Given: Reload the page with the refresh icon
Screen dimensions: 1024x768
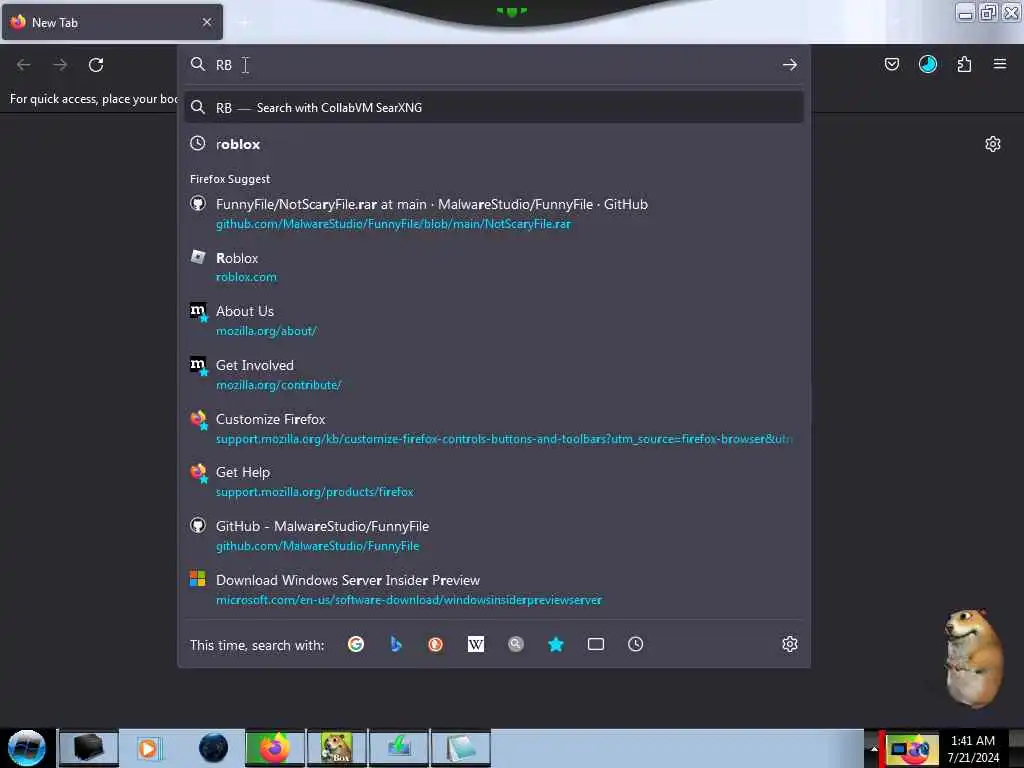Looking at the screenshot, I should [96, 65].
